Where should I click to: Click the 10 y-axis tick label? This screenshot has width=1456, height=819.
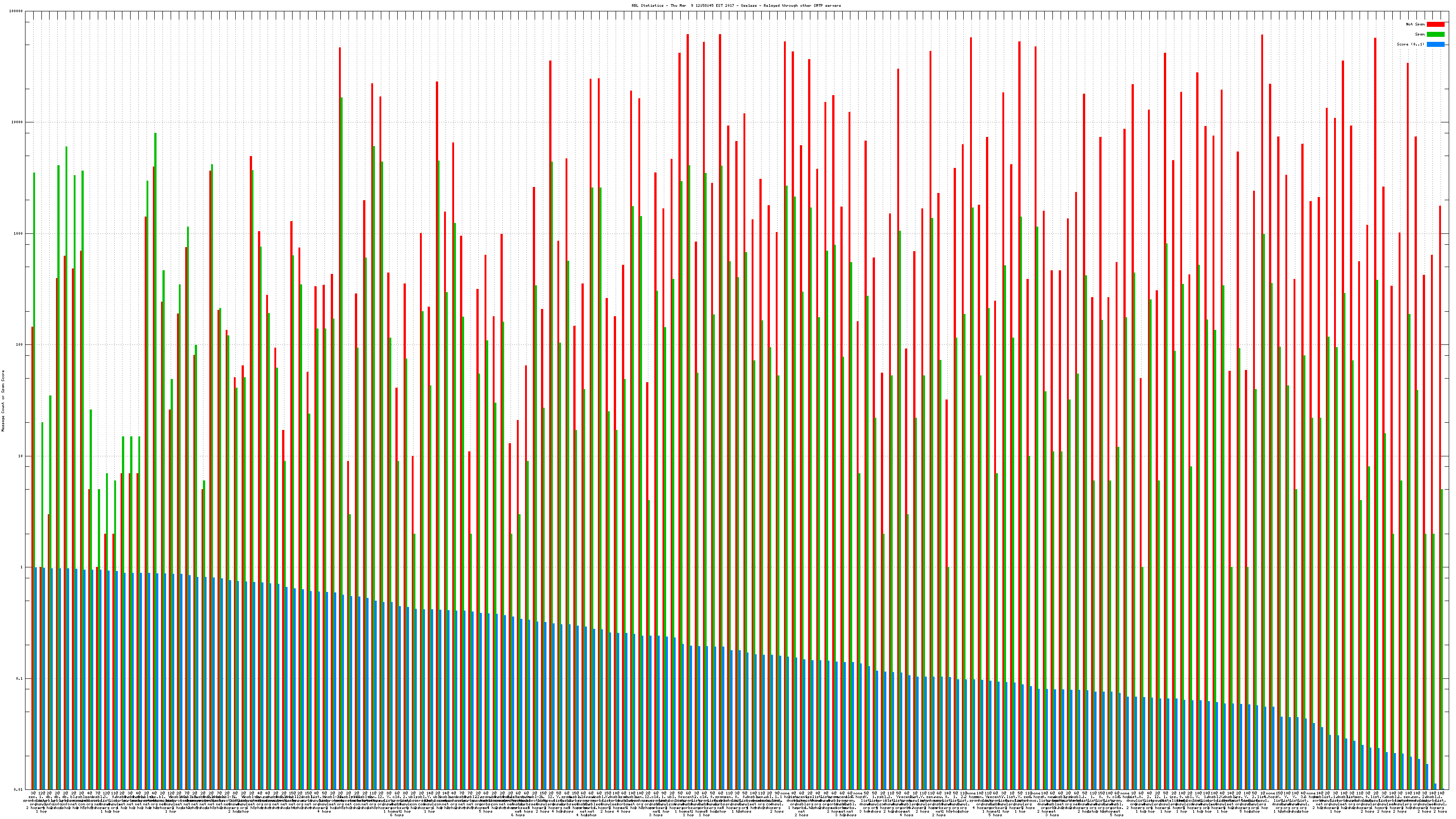21,456
